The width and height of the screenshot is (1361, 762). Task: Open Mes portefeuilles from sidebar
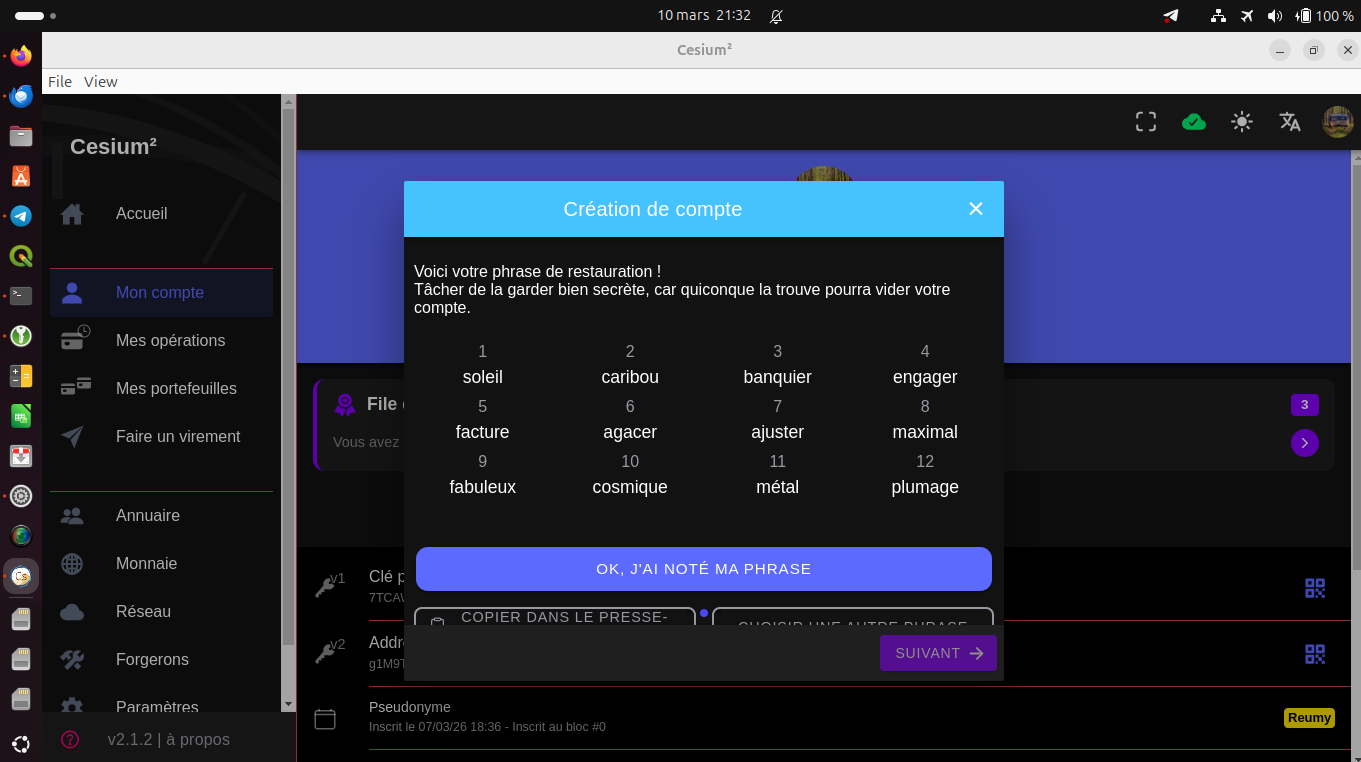[x=176, y=389]
